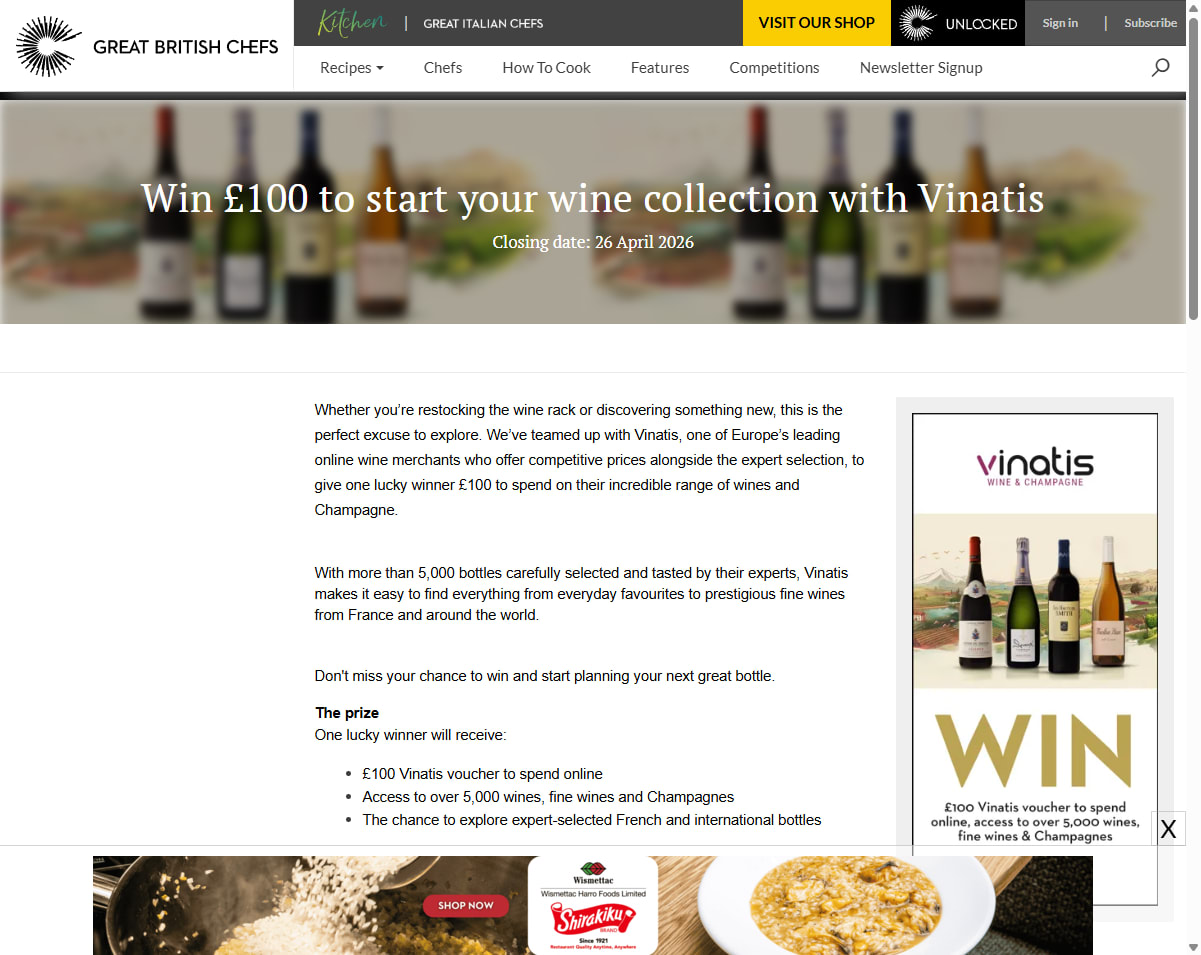Image resolution: width=1201 pixels, height=955 pixels.
Task: Expand the Recipes dropdown arrow
Action: pos(380,69)
